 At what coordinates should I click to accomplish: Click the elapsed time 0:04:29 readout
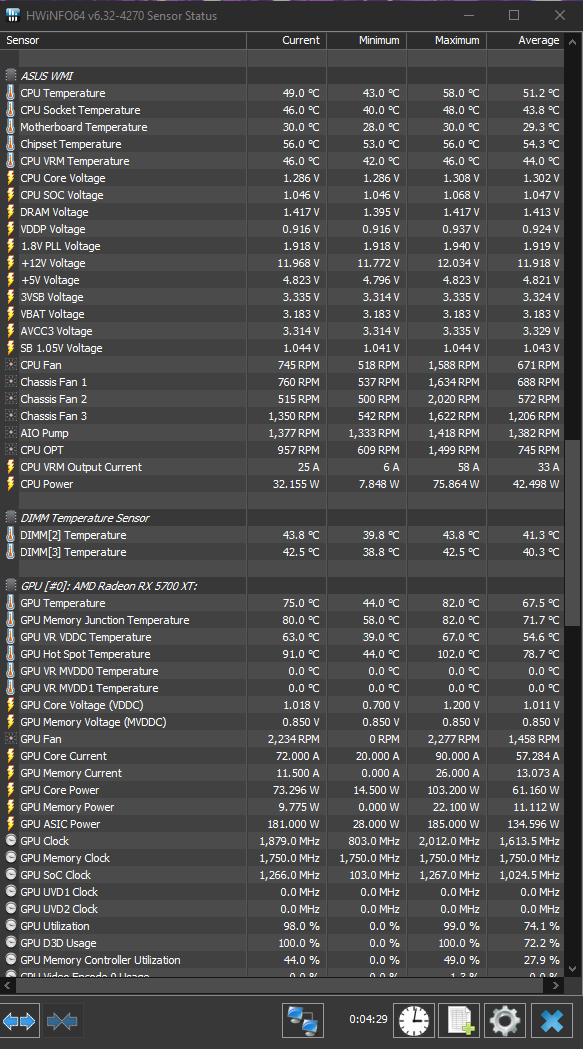tap(368, 1020)
